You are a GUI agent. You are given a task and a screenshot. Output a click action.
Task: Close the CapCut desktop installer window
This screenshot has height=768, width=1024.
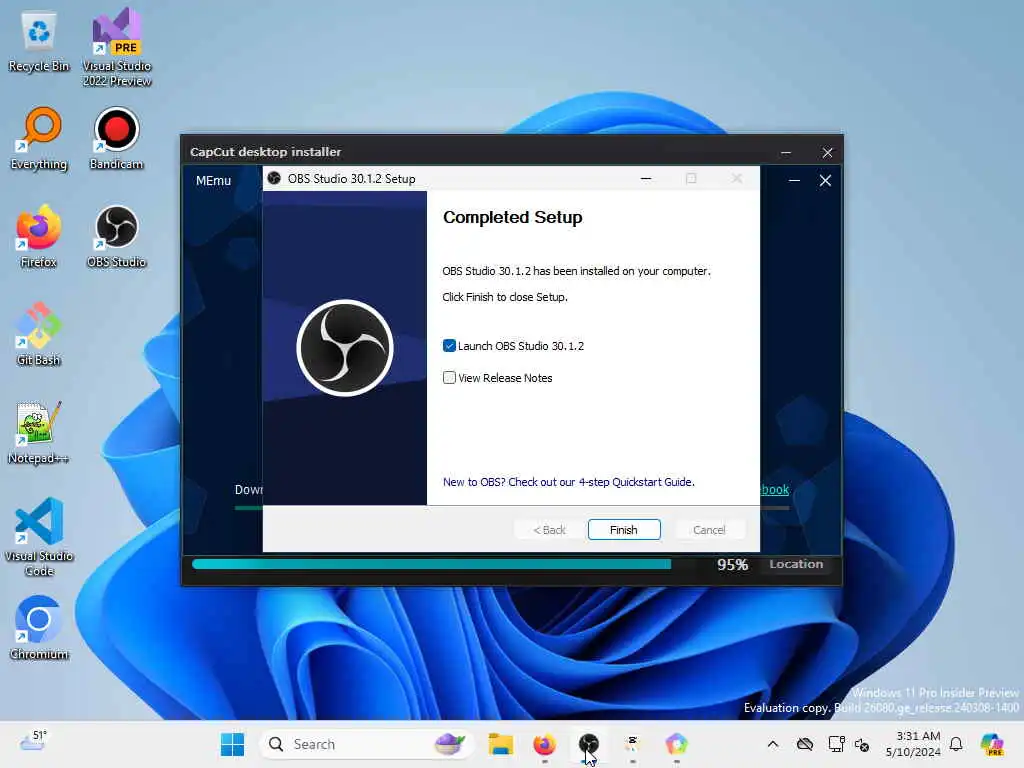click(x=827, y=153)
